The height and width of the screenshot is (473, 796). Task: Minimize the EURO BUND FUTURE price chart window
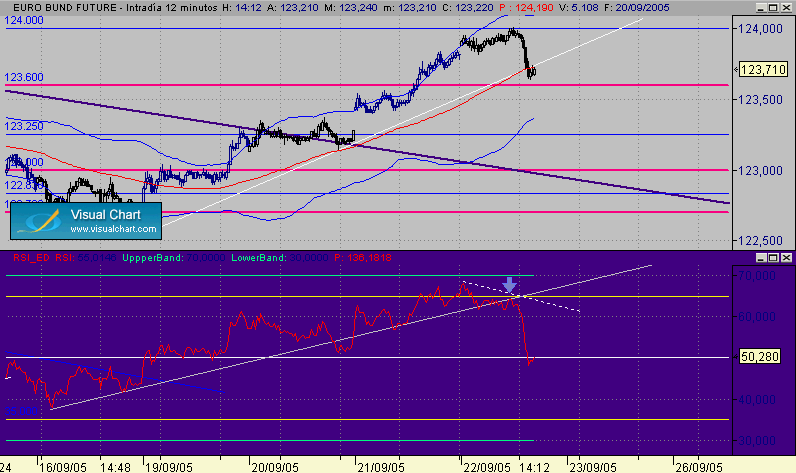point(761,8)
